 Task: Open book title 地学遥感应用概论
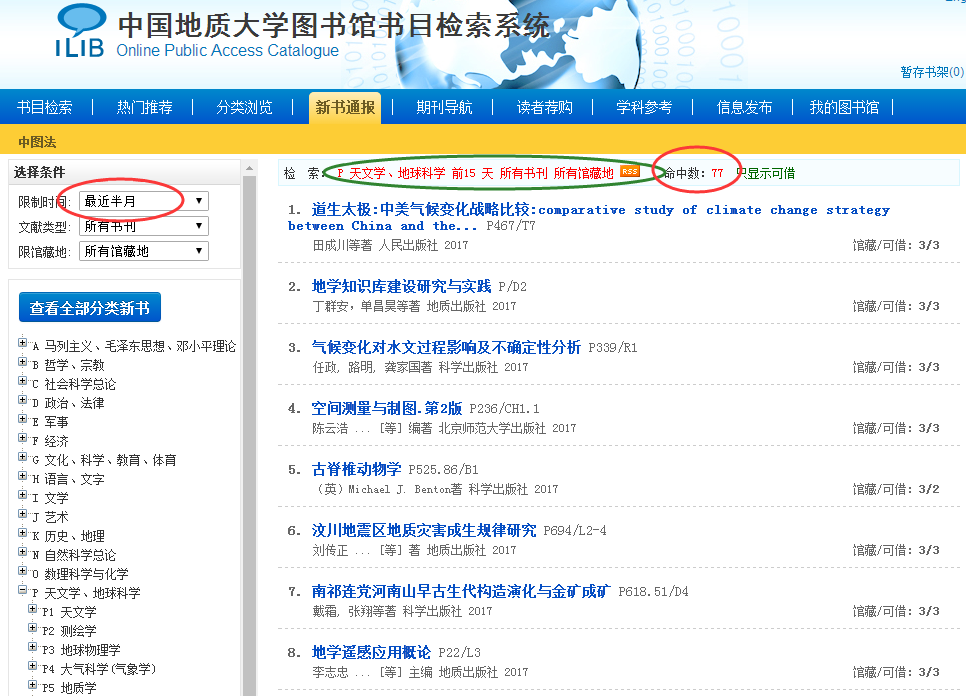[371, 652]
